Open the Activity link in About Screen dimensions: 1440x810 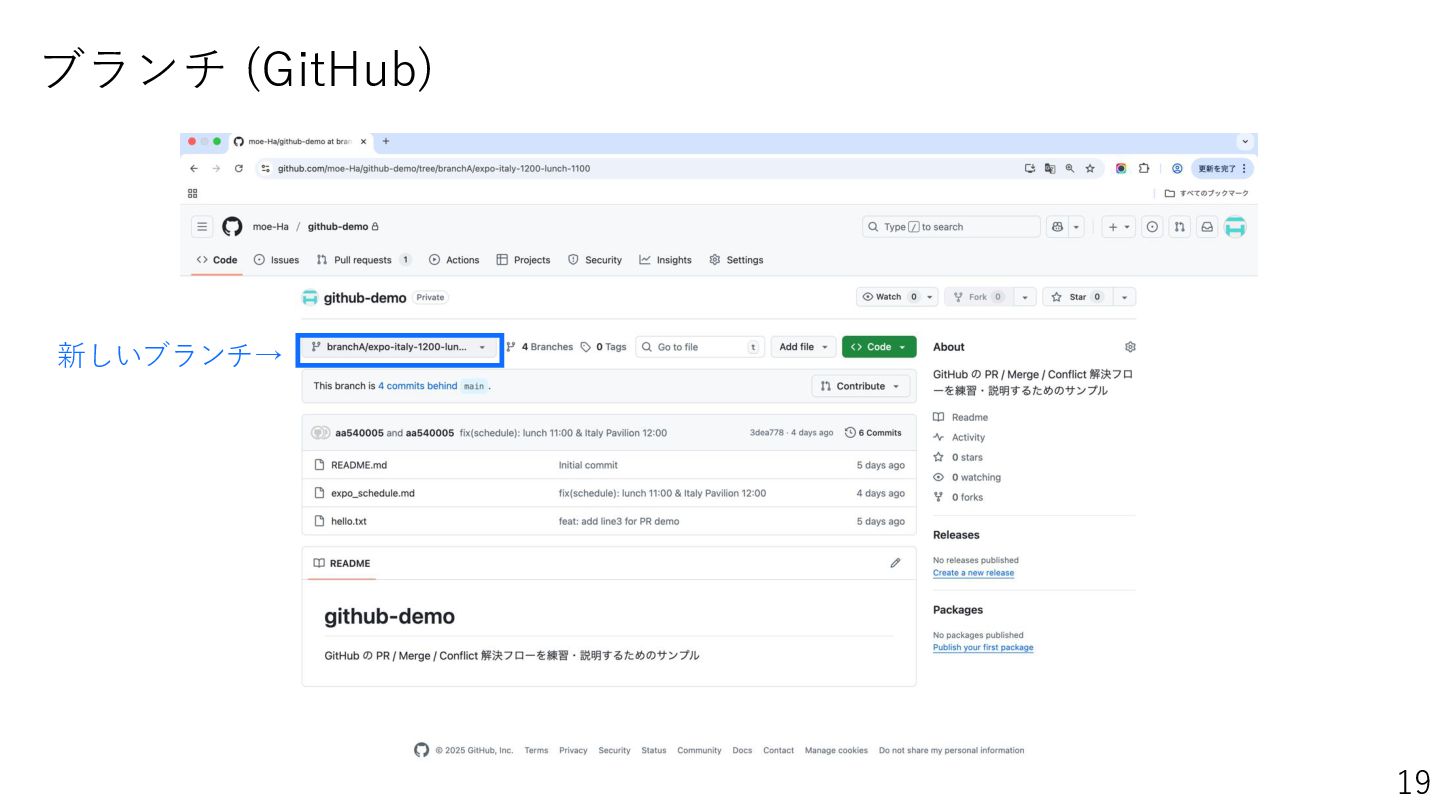pos(959,437)
